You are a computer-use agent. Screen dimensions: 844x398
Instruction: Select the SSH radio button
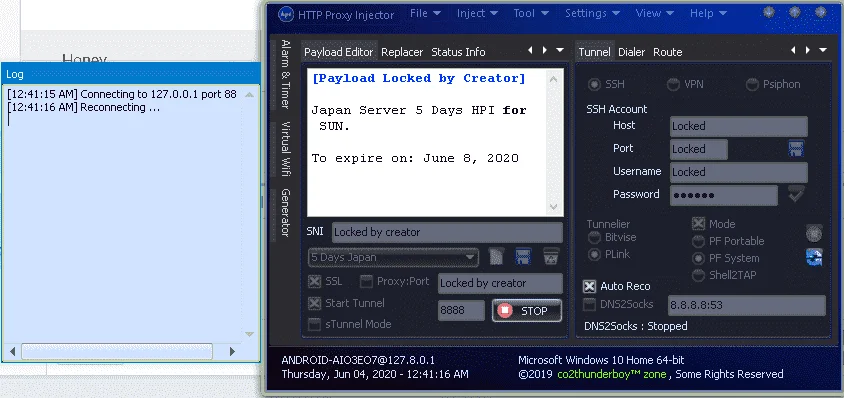(594, 85)
